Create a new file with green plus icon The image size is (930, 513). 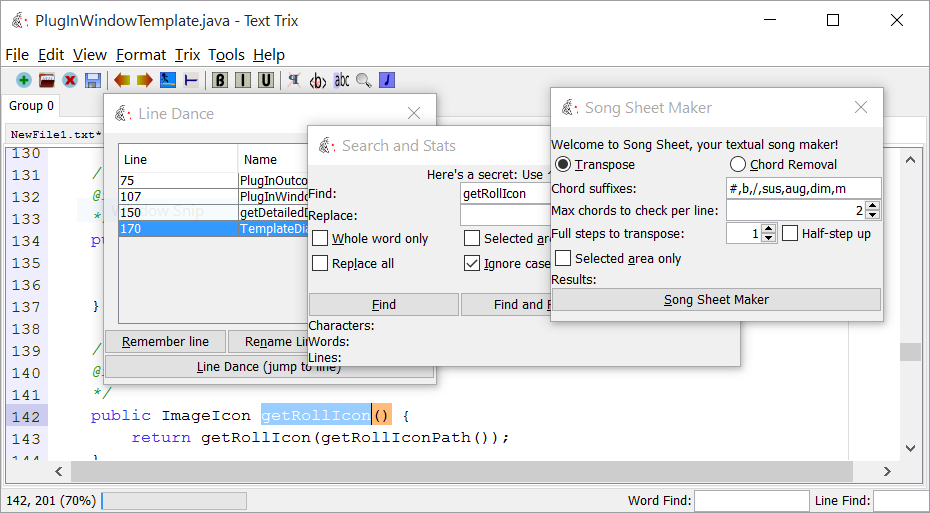click(24, 80)
